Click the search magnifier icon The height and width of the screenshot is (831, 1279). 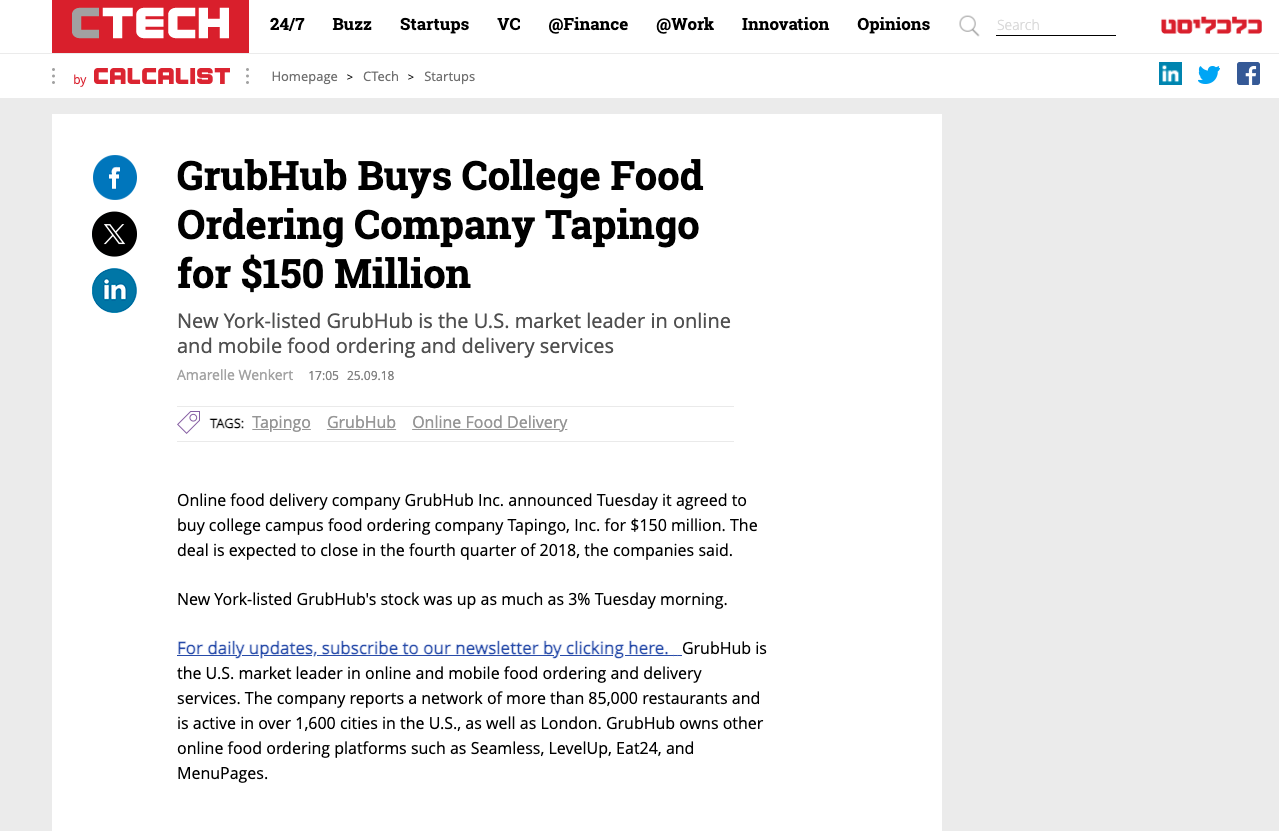coord(969,26)
